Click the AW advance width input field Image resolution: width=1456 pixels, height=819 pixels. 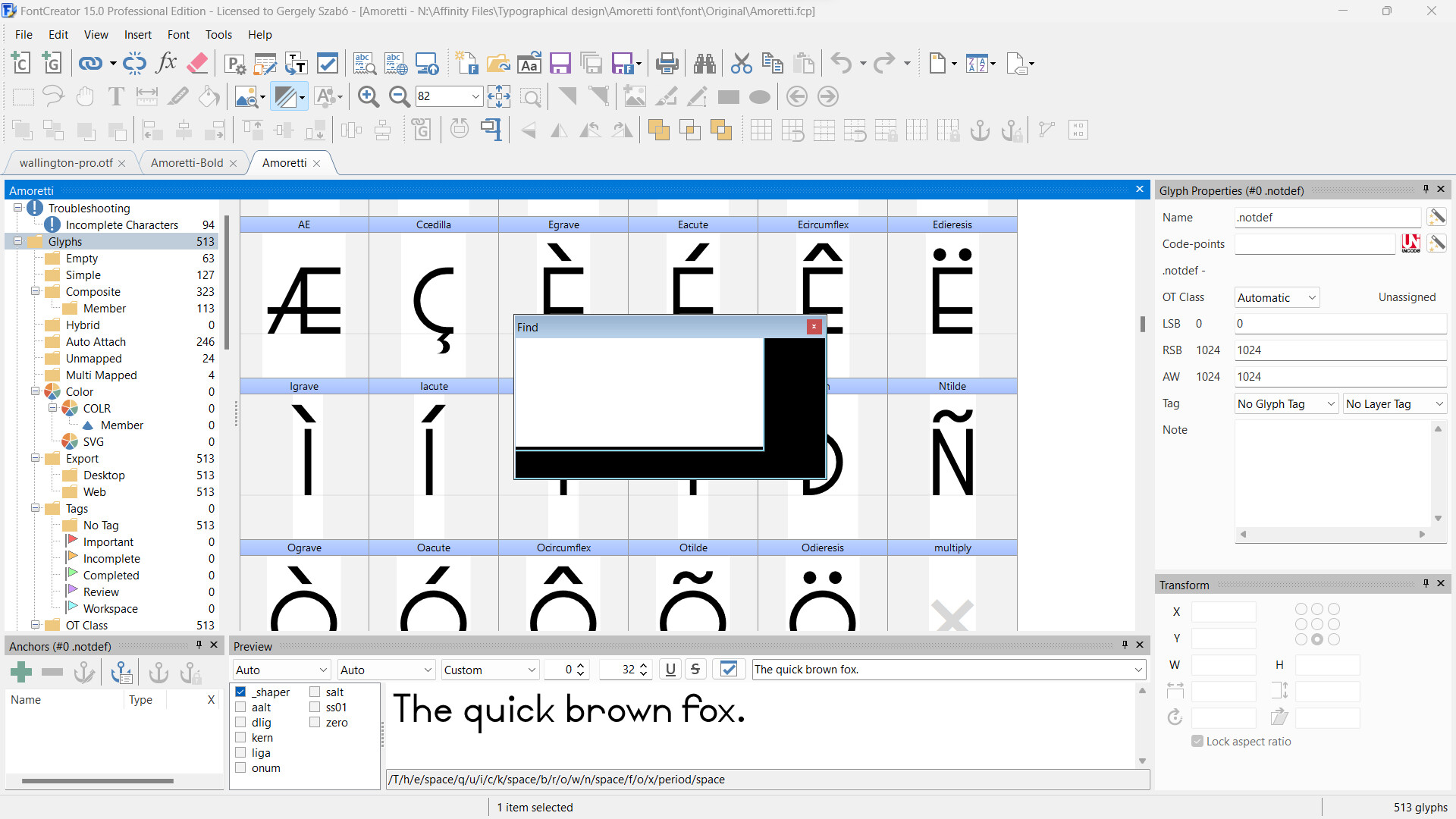click(1339, 377)
